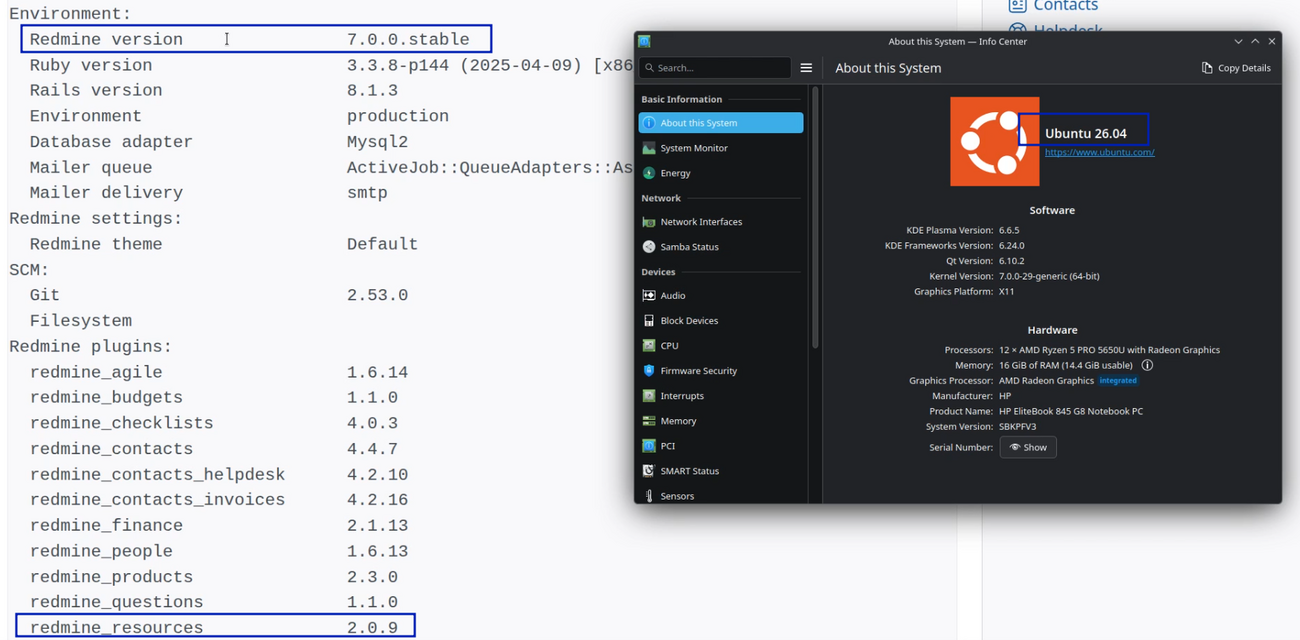The width and height of the screenshot is (1300, 640).
Task: Click the "Ubuntu 26.04" heading text
Action: pos(1085,133)
